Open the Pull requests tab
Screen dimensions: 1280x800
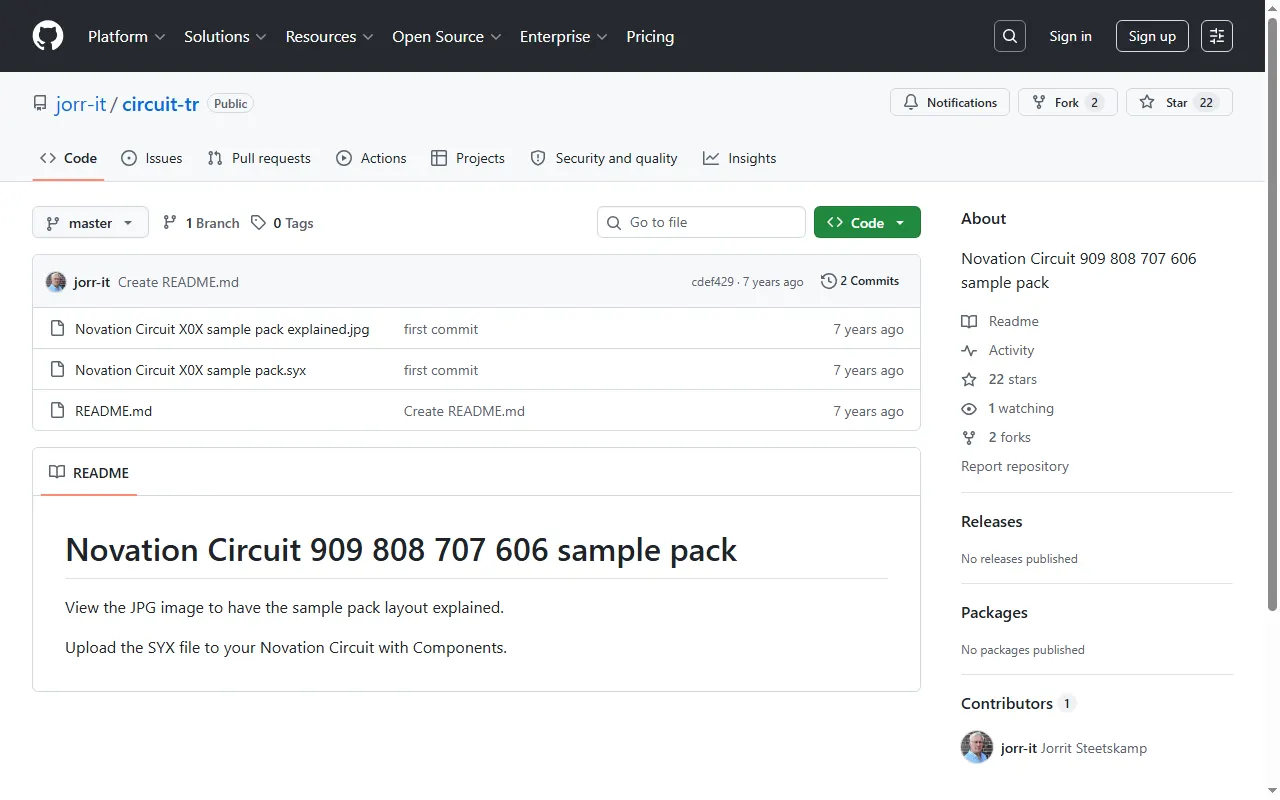click(259, 158)
